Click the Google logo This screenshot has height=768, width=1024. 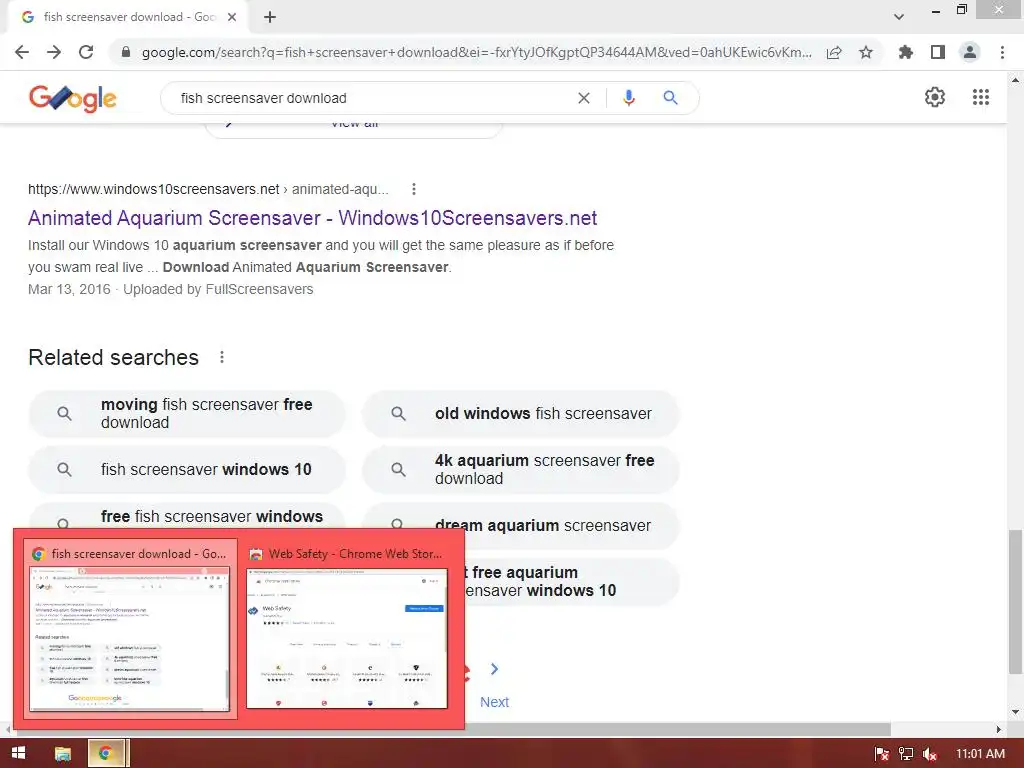(x=72, y=99)
